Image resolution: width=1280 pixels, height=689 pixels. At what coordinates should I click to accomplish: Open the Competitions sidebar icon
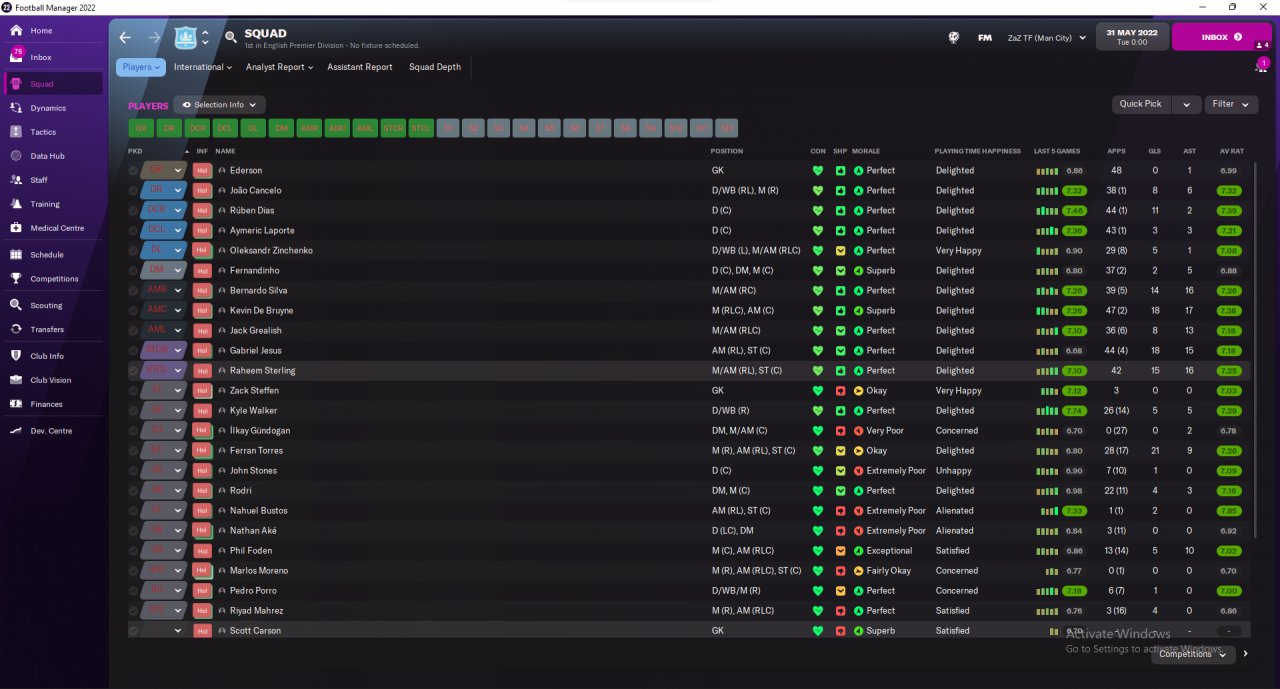(16, 279)
